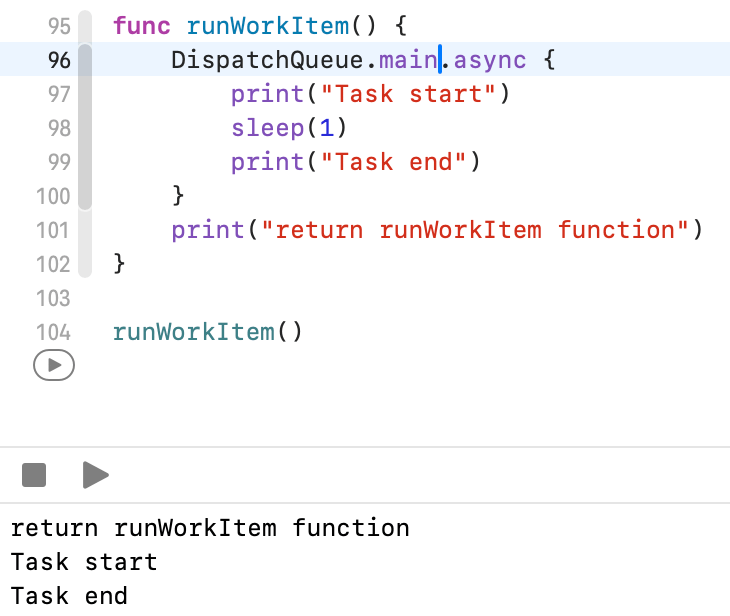Collapse the code fold ribbon beside line 97
The image size is (730, 616).
click(85, 94)
